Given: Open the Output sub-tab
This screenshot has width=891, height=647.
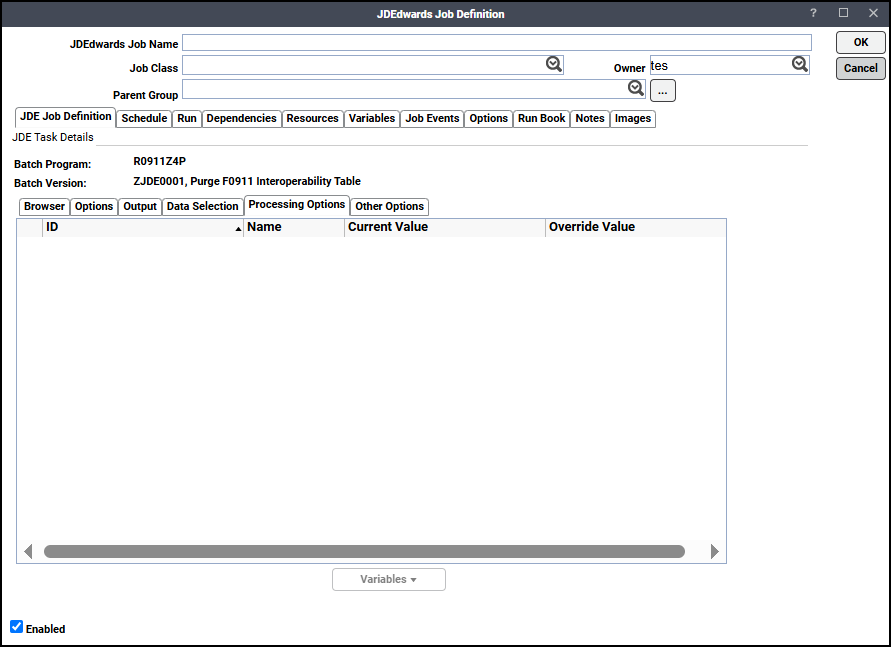Looking at the screenshot, I should pyautogui.click(x=140, y=206).
